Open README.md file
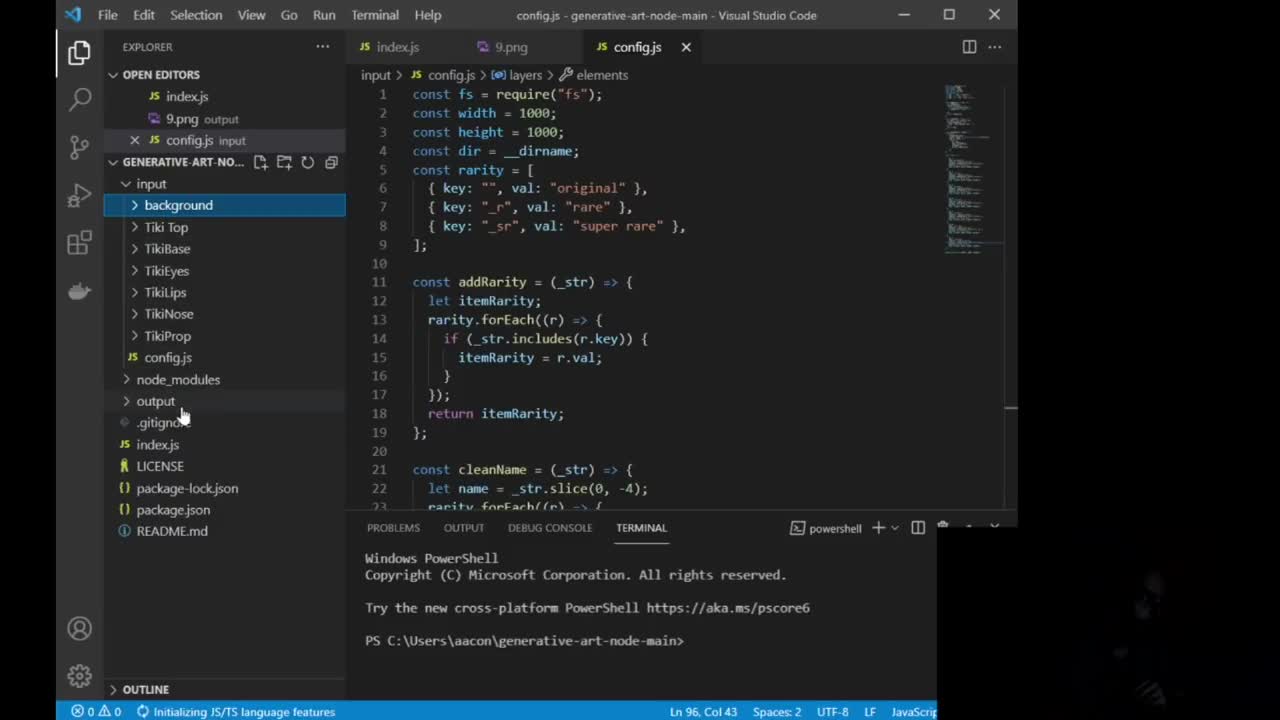The image size is (1280, 720). [172, 531]
